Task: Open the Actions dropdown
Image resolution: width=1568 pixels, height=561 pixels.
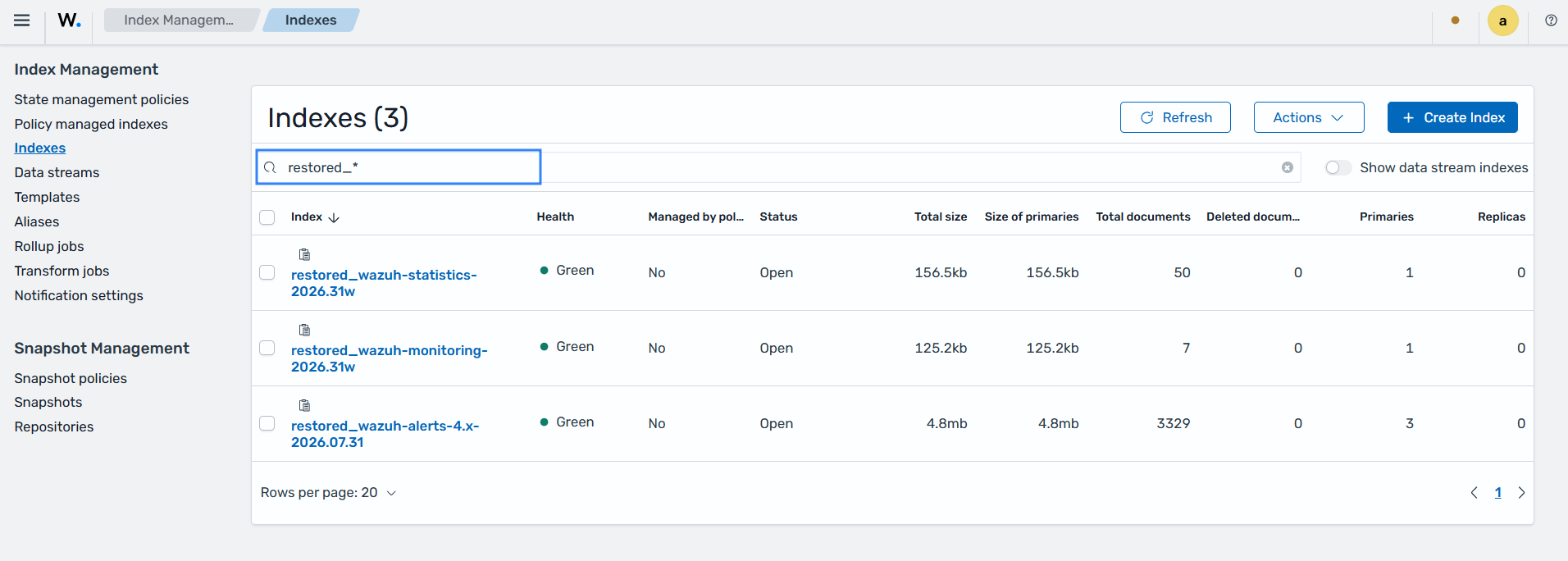Action: [x=1309, y=117]
